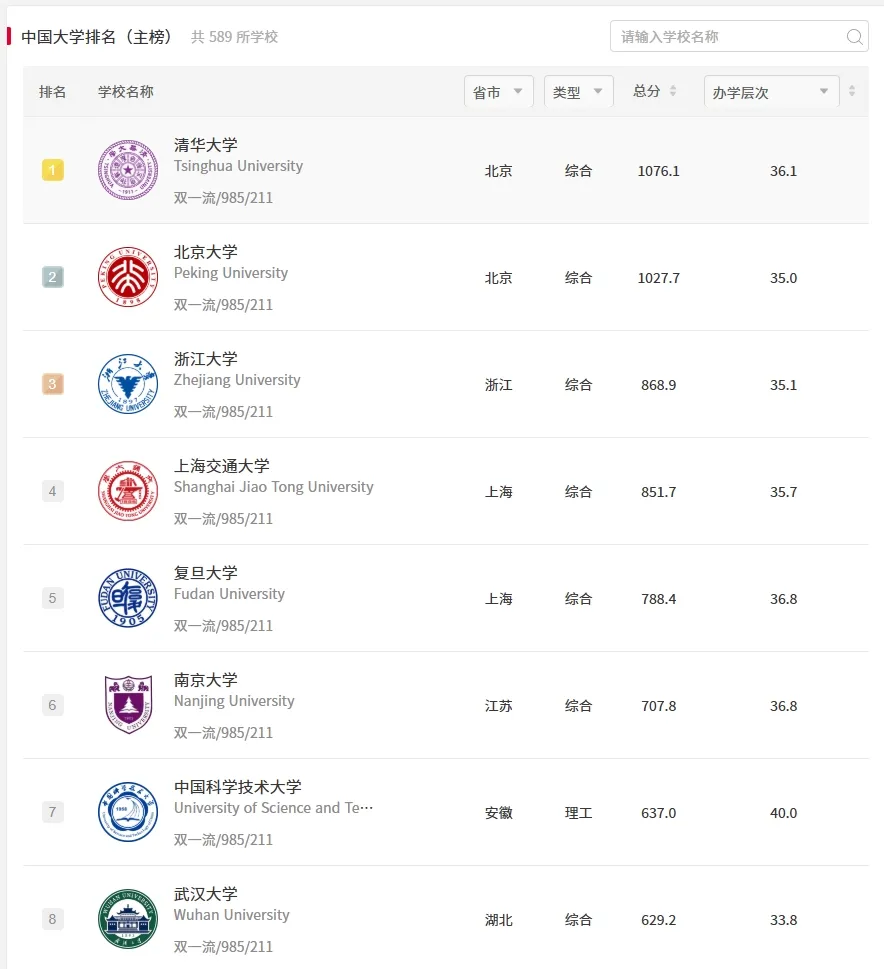884x969 pixels.
Task: Click the Zhejiang University logo
Action: click(128, 384)
